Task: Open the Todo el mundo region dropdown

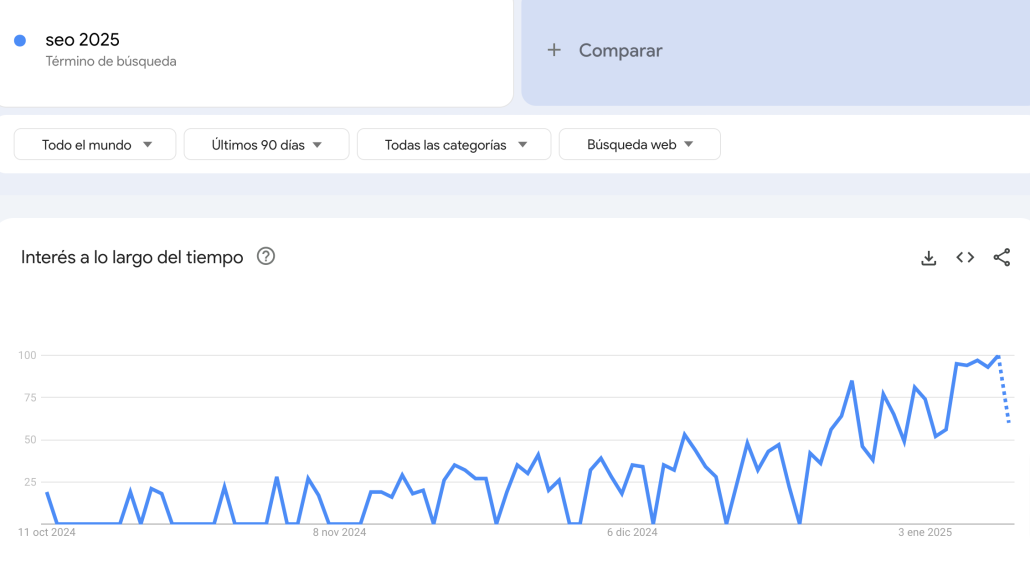Action: coord(95,145)
